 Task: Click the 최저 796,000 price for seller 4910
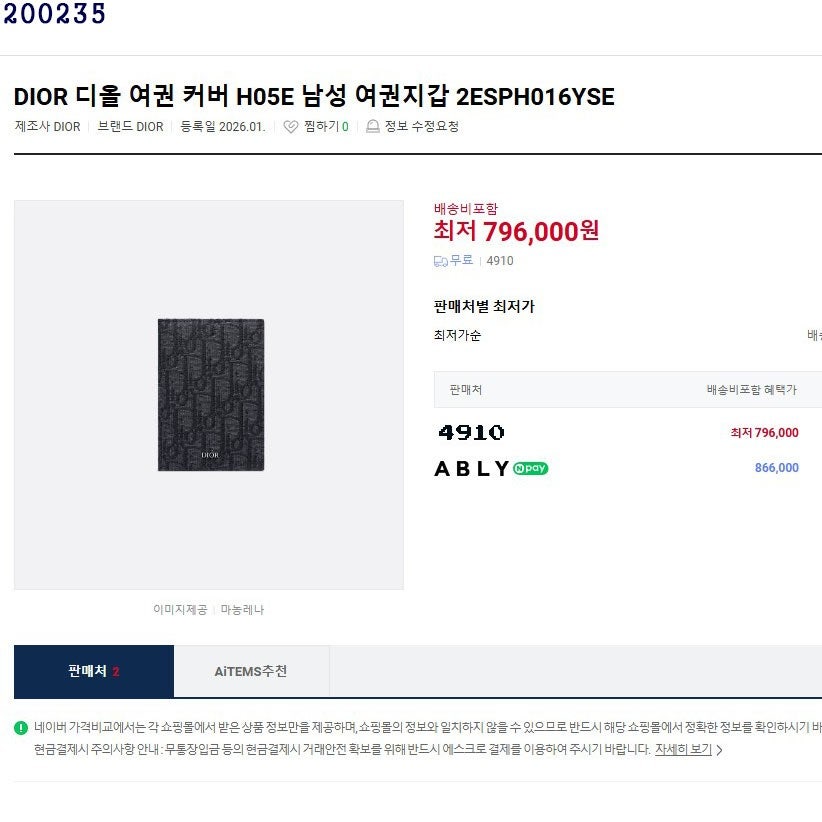click(764, 433)
